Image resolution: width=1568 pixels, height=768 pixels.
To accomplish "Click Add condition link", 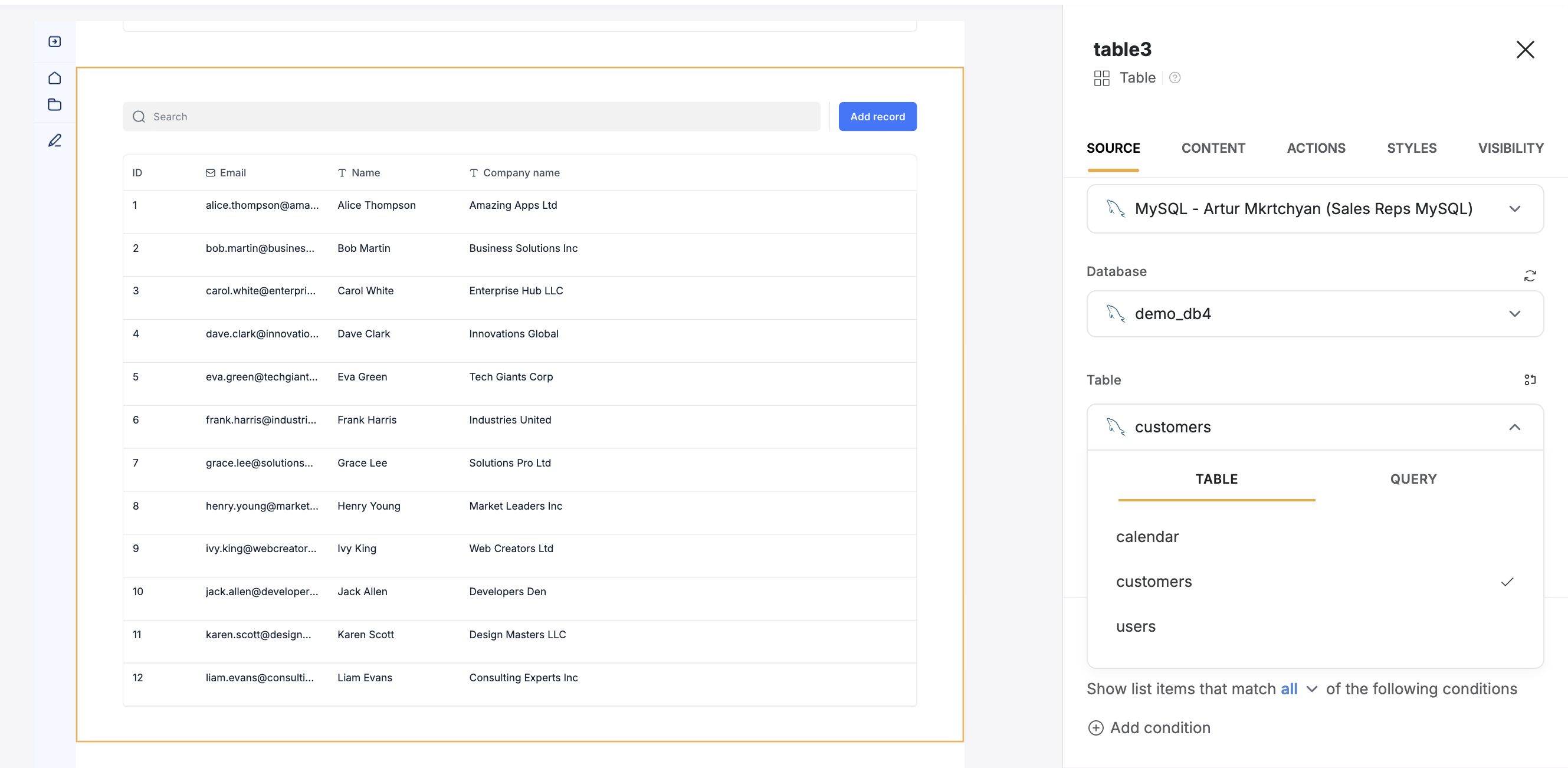I will [1160, 728].
